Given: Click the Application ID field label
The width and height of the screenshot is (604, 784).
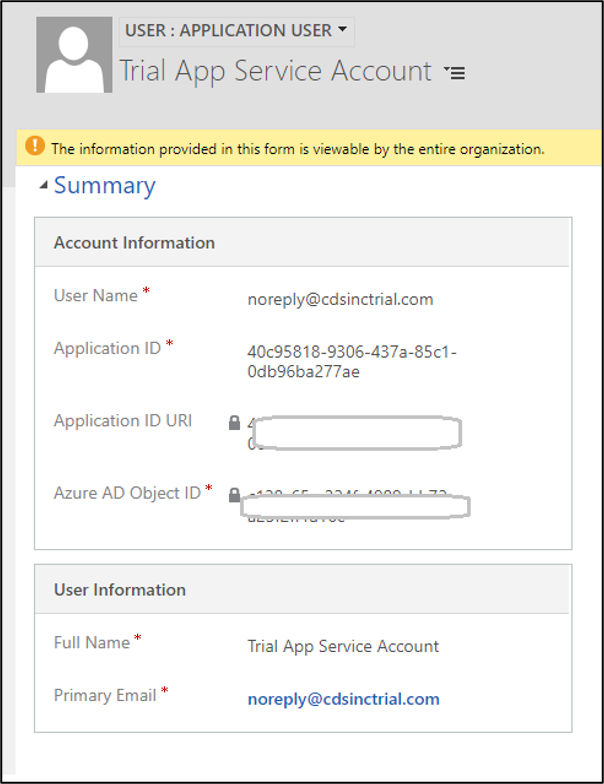Looking at the screenshot, I should tap(107, 348).
